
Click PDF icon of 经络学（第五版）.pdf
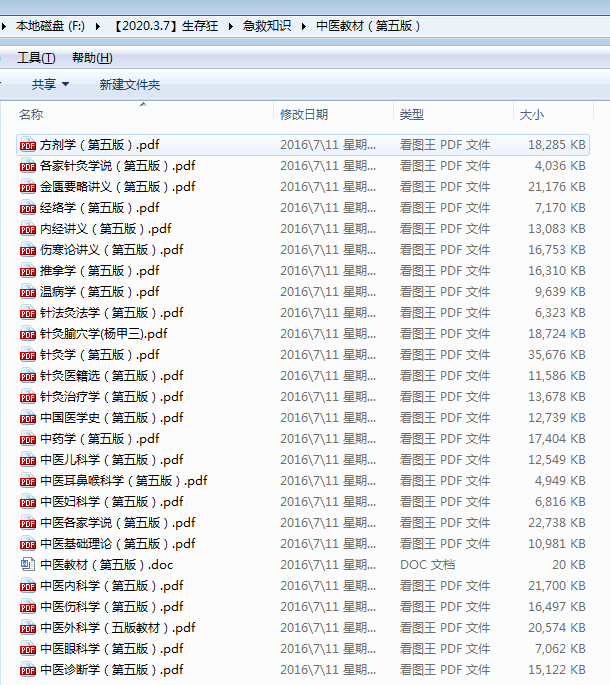[28, 208]
